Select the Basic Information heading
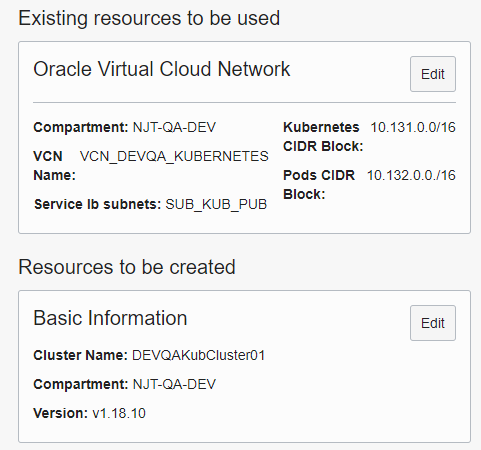This screenshot has height=450, width=481. [x=110, y=318]
